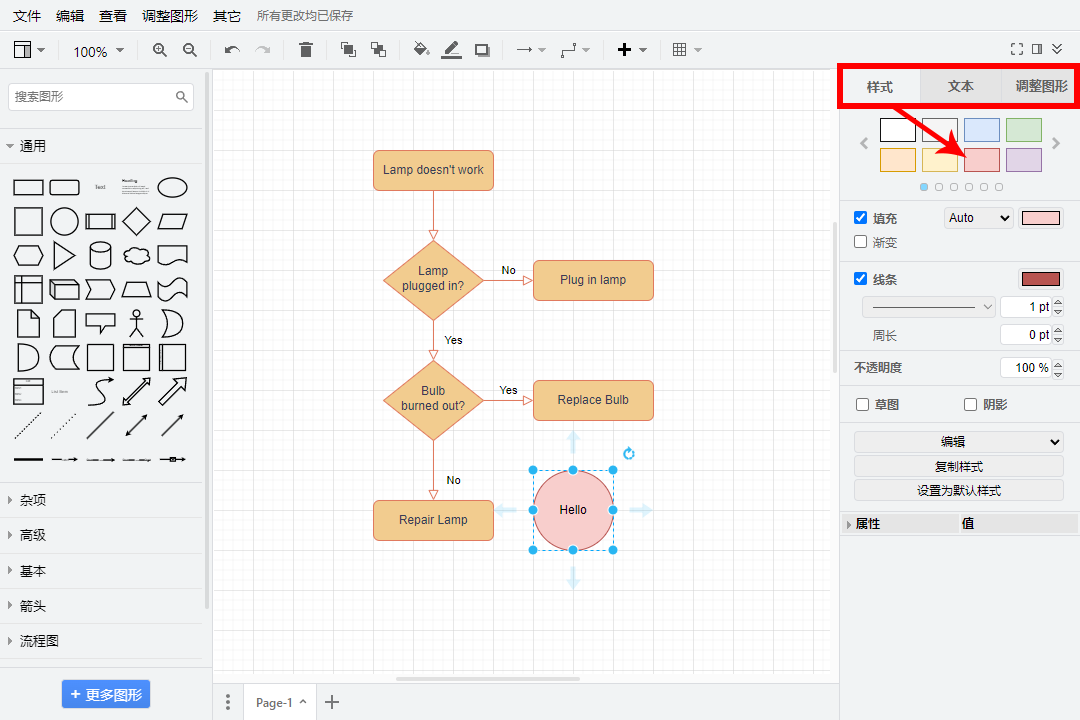Click search magnifier in shape search box
This screenshot has width=1080, height=720.
point(181,96)
